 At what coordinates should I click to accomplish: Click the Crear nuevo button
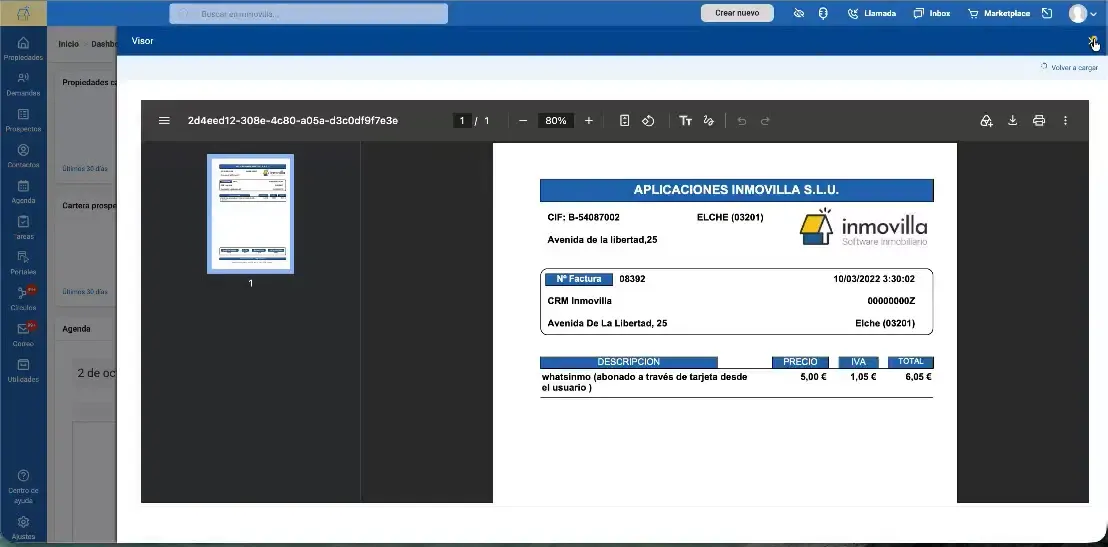pos(737,13)
